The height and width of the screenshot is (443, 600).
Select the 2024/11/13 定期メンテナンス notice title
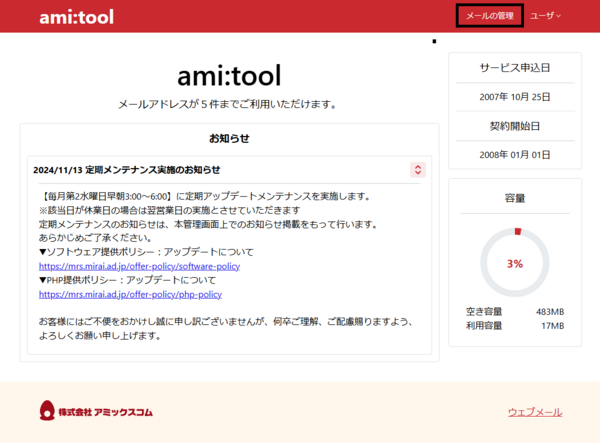127,169
